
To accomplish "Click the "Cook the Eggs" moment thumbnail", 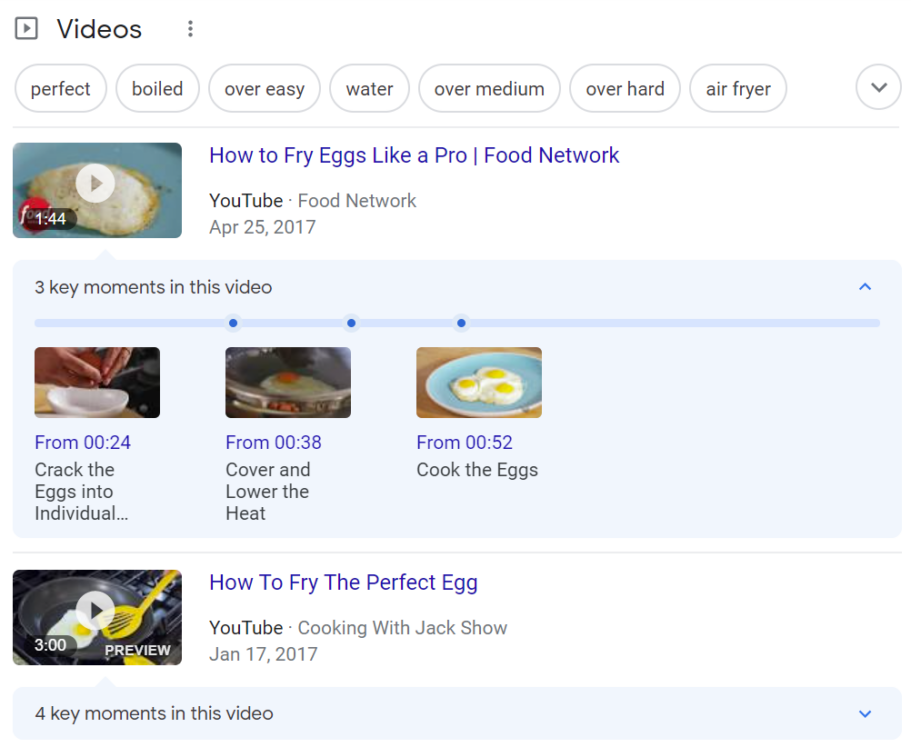I will click(479, 382).
